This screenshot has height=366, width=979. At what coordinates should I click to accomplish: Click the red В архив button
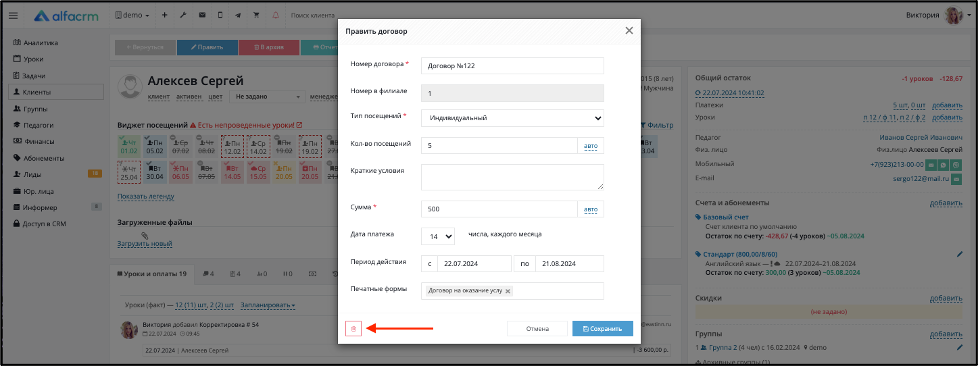click(268, 47)
